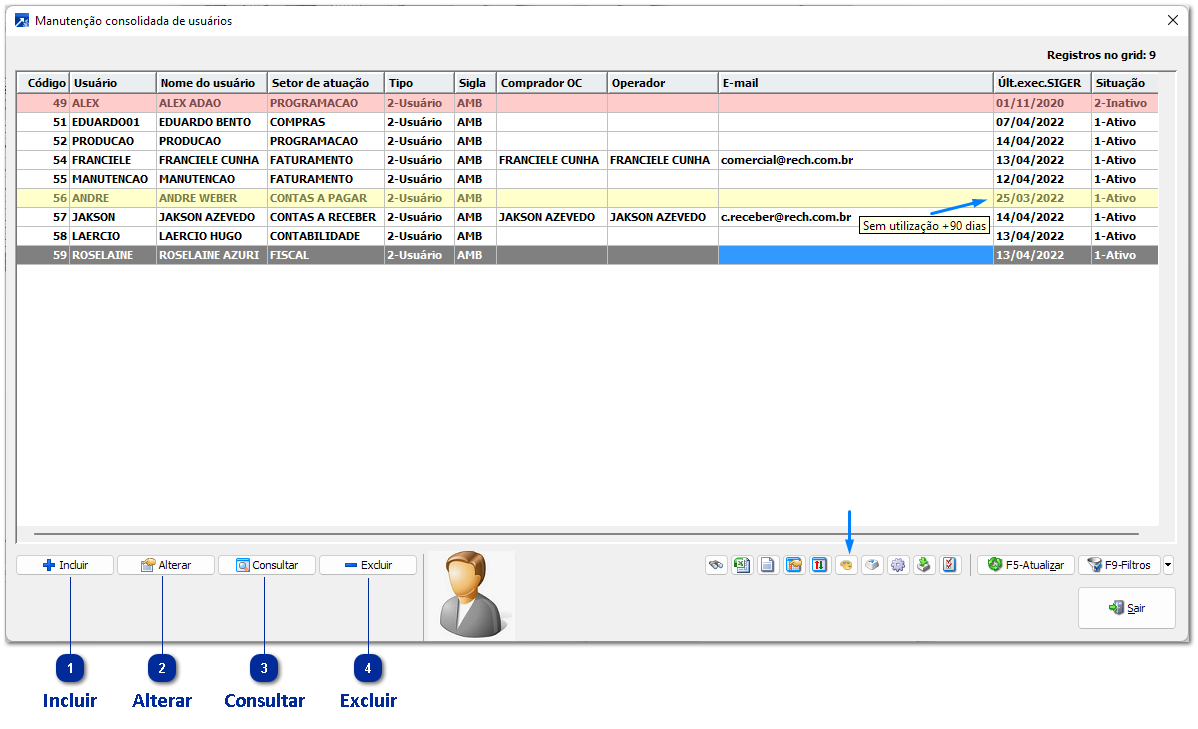Click the user avatar picture
1198x729 pixels.
[469, 594]
